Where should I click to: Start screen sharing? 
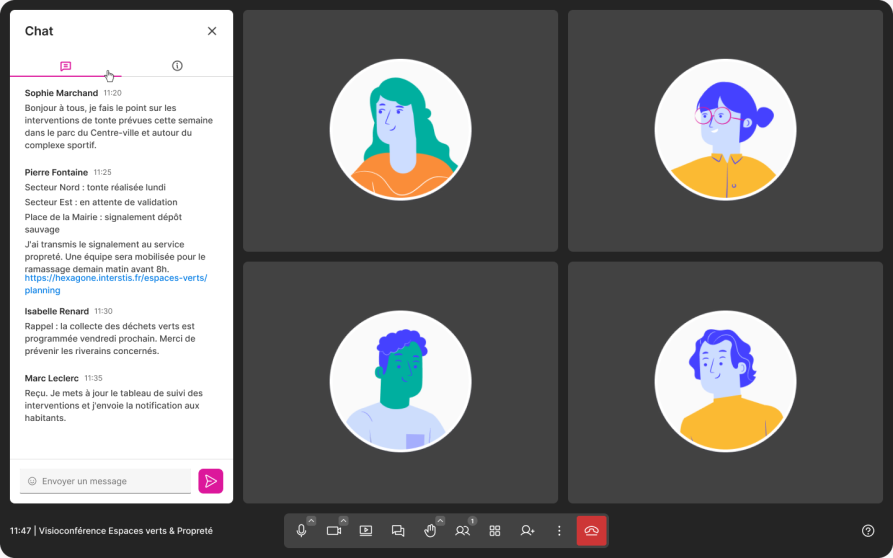(x=366, y=531)
